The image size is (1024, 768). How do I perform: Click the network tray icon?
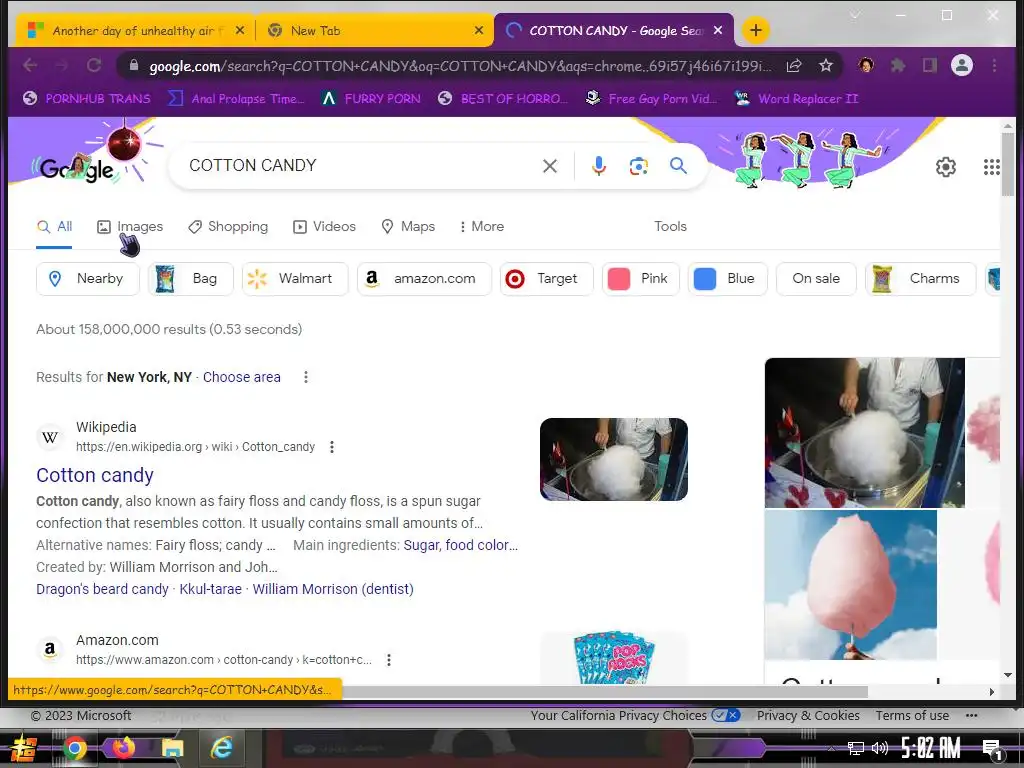(x=855, y=748)
